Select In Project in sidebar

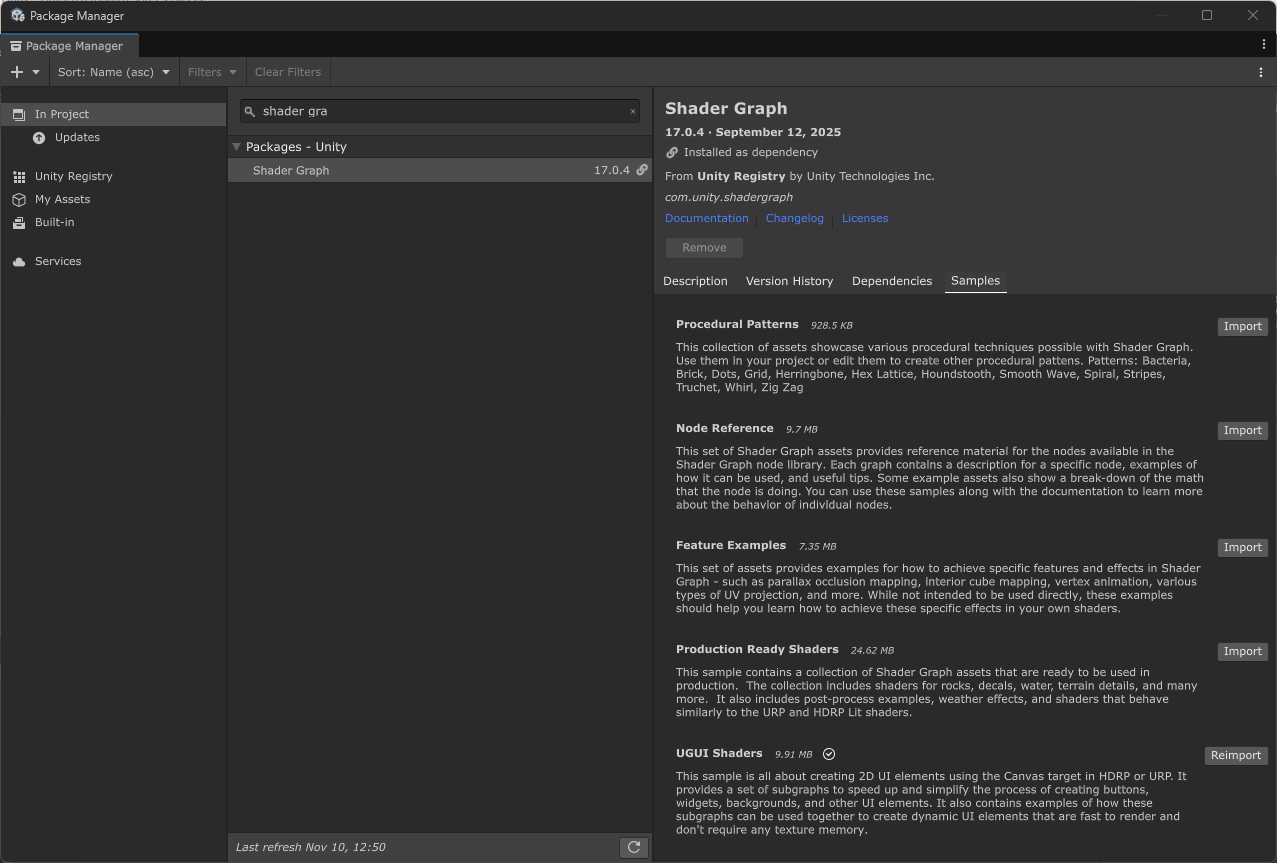point(113,114)
